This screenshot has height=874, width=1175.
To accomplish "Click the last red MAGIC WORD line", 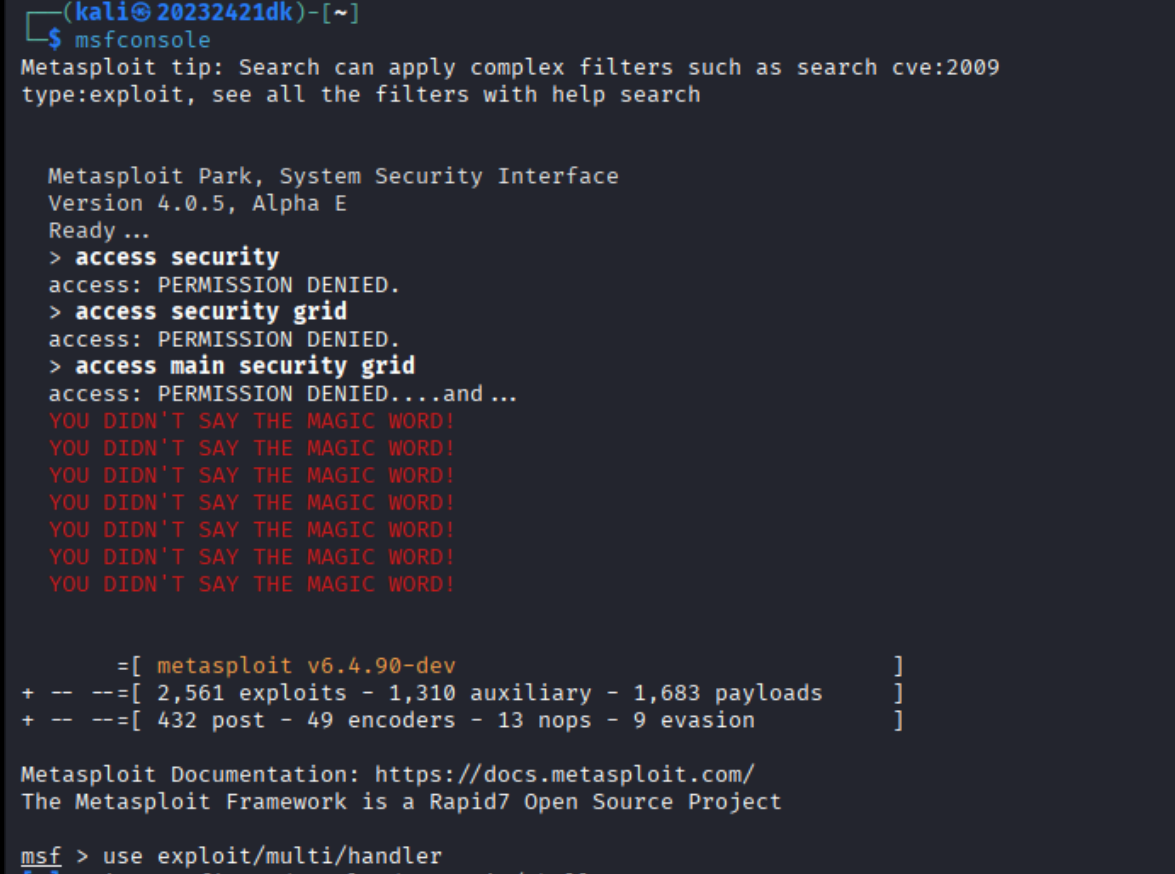I will 252,584.
